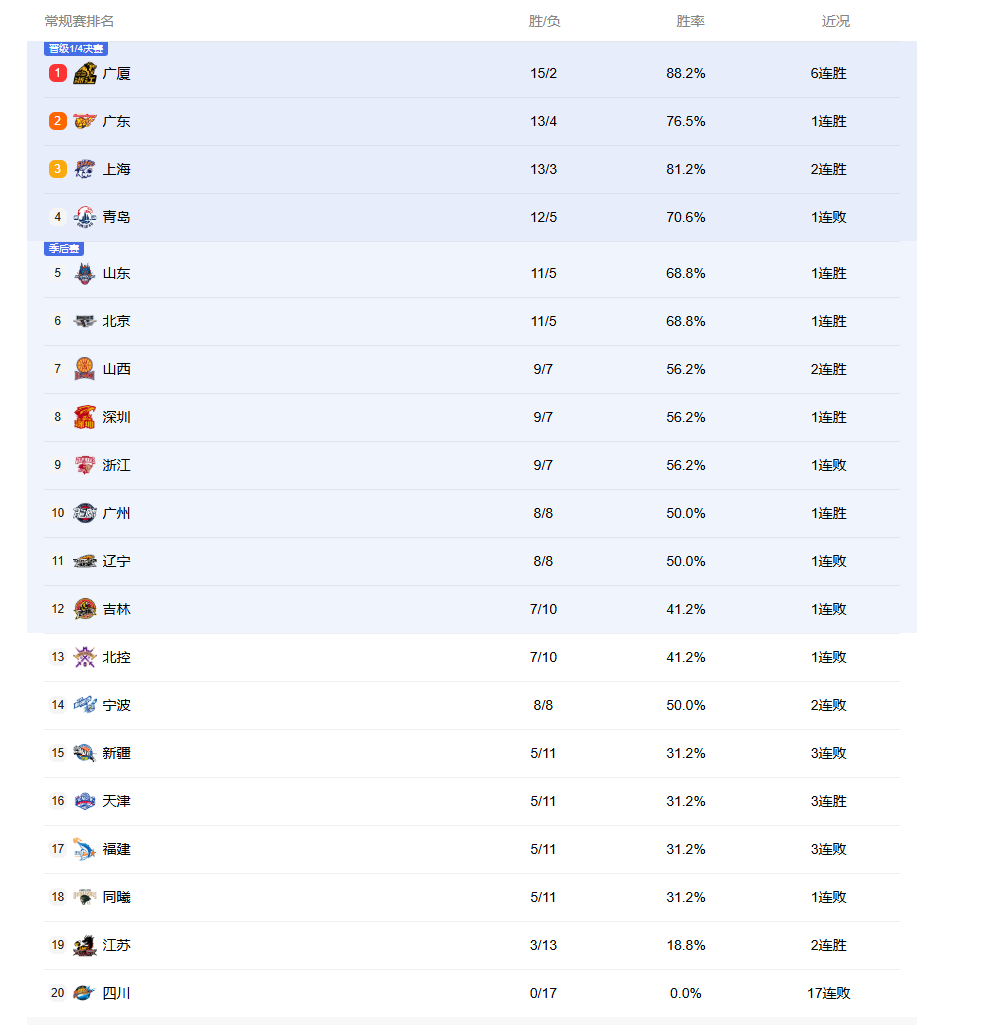Click the 深圳 team logo icon
The image size is (987, 1028).
coord(85,417)
